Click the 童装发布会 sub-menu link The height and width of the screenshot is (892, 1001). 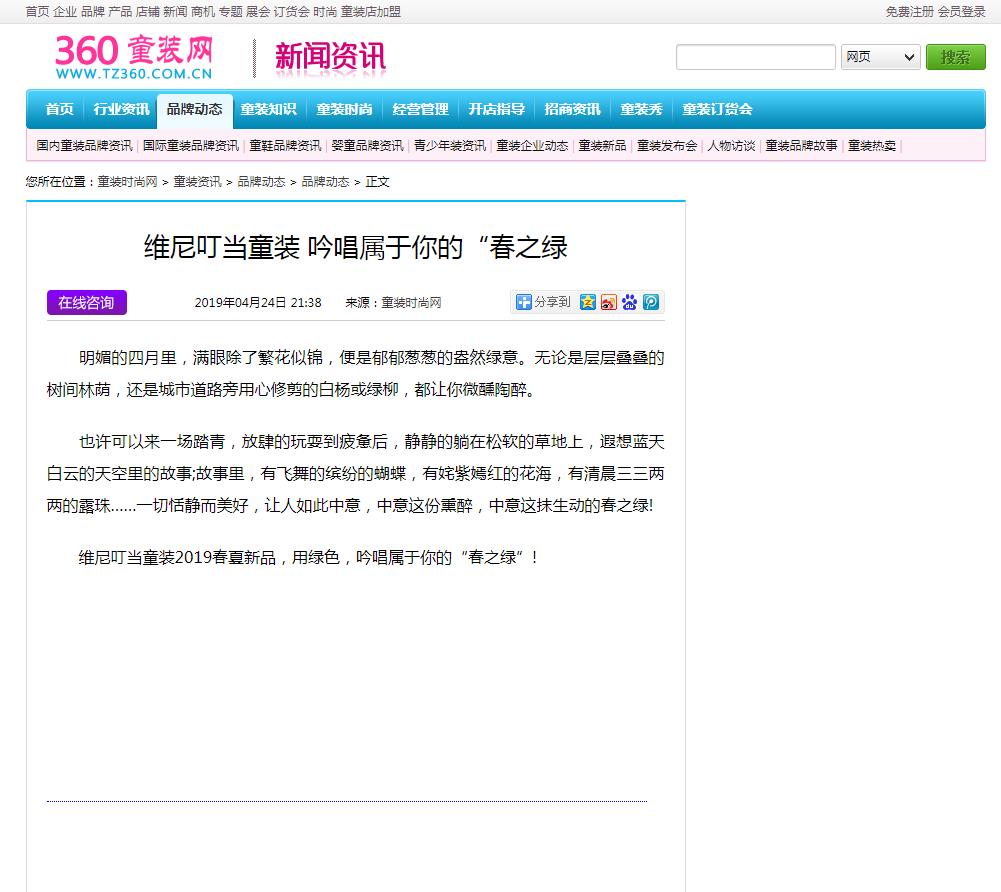(667, 146)
